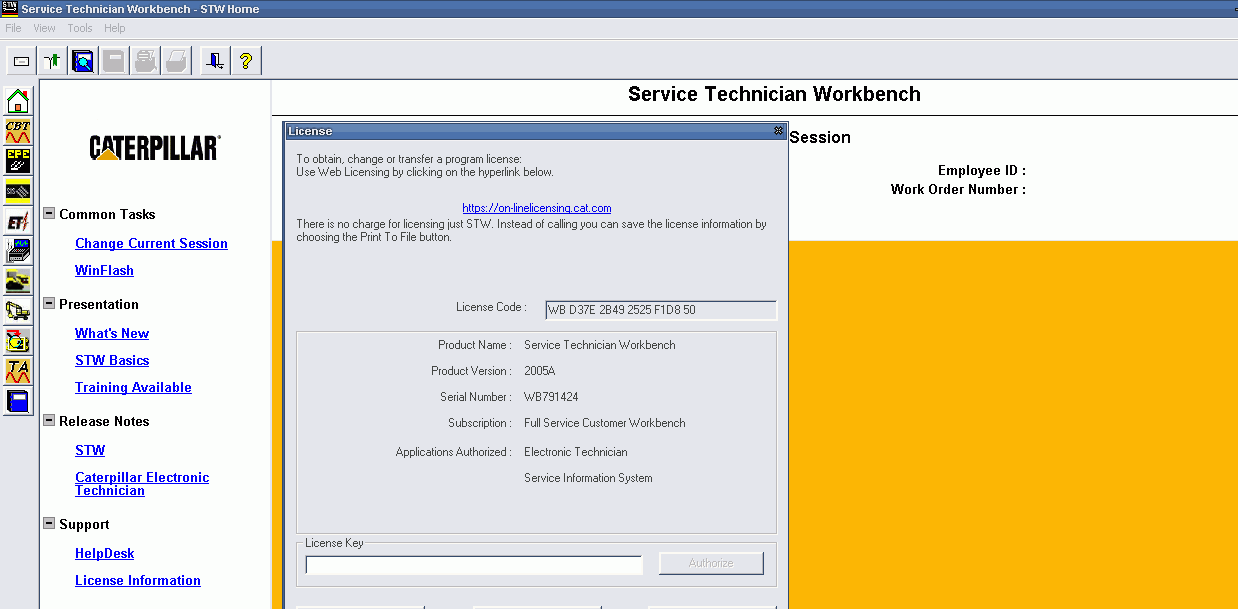Screen dimensions: 1238x609
Task: Click the blue exit arrow toolbar icon
Action: click(x=214, y=61)
